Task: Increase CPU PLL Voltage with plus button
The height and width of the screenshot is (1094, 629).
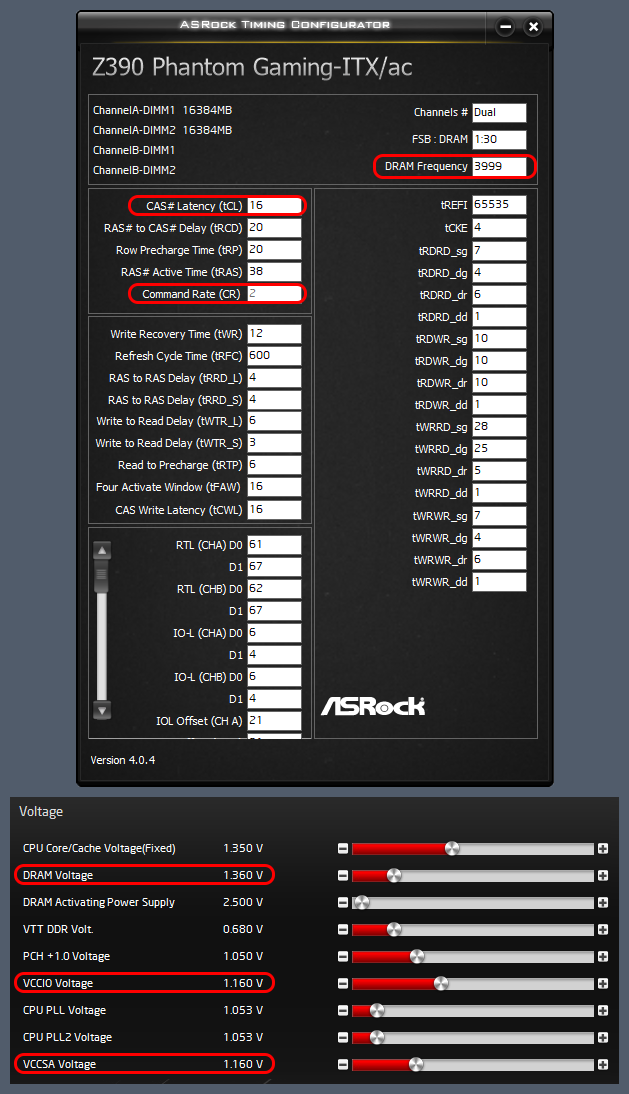Action: pos(603,1010)
